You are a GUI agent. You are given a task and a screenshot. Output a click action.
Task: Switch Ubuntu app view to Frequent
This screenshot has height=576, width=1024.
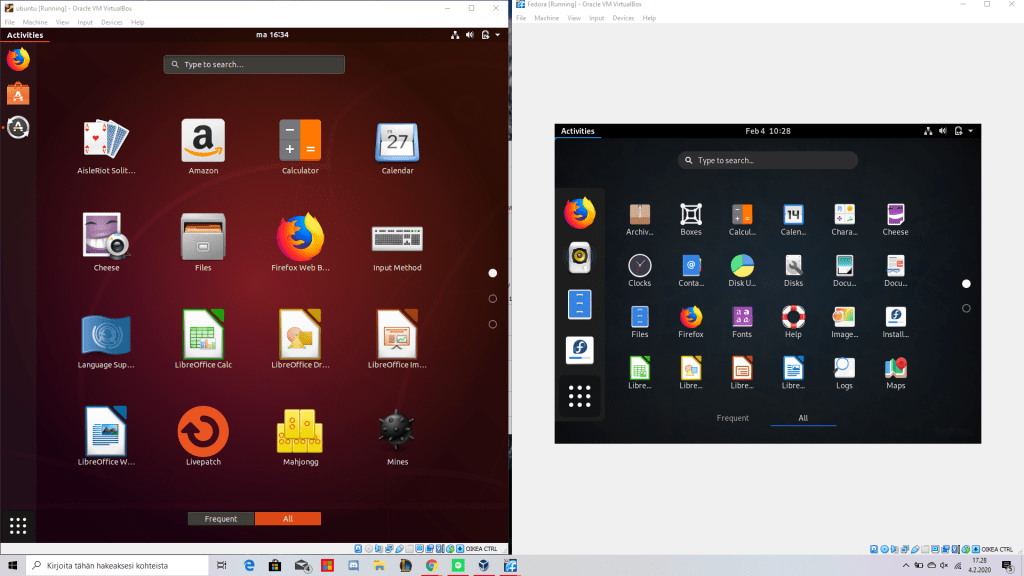[221, 519]
